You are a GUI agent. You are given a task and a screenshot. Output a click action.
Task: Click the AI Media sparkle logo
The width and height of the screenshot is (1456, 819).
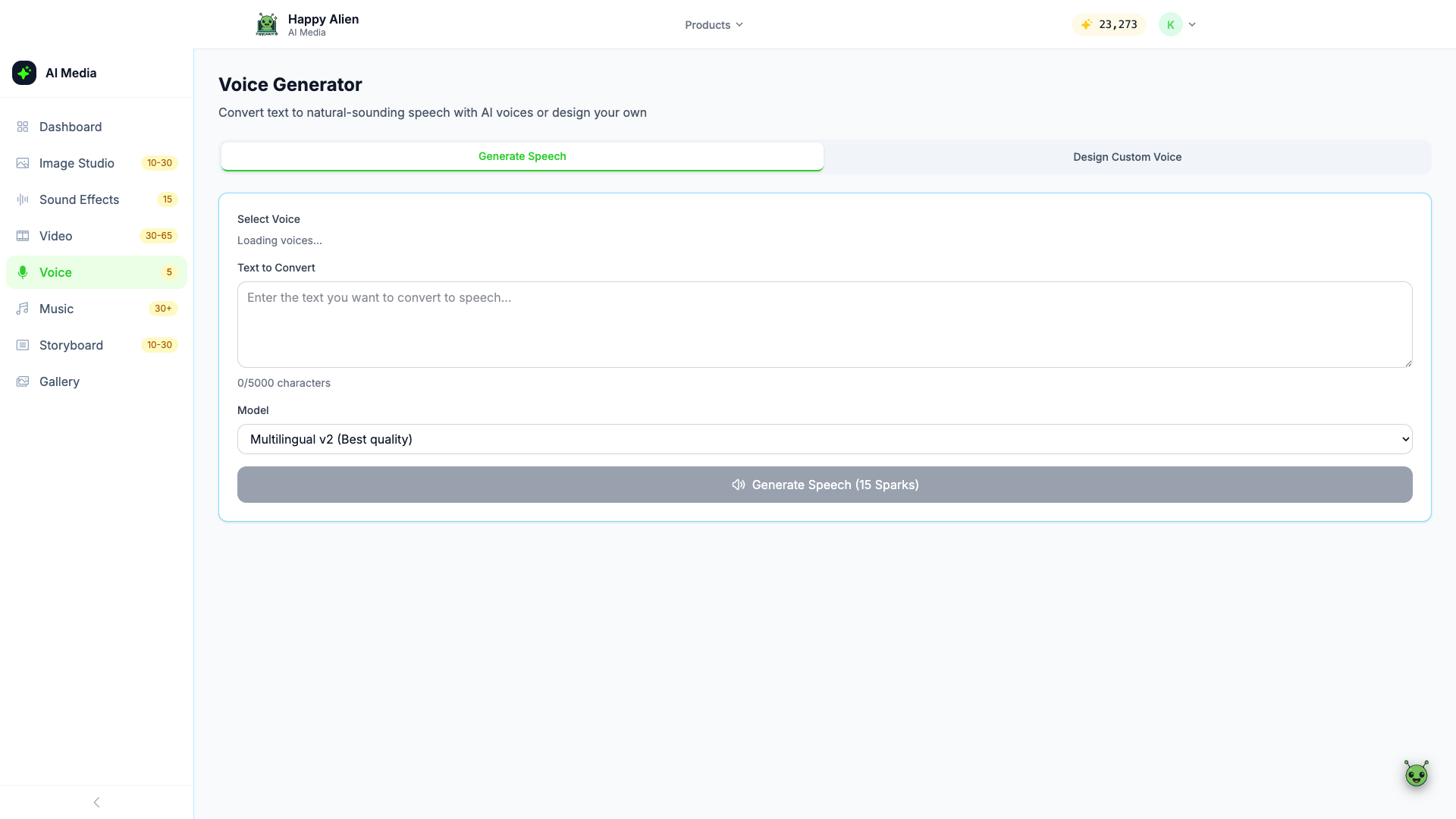24,73
